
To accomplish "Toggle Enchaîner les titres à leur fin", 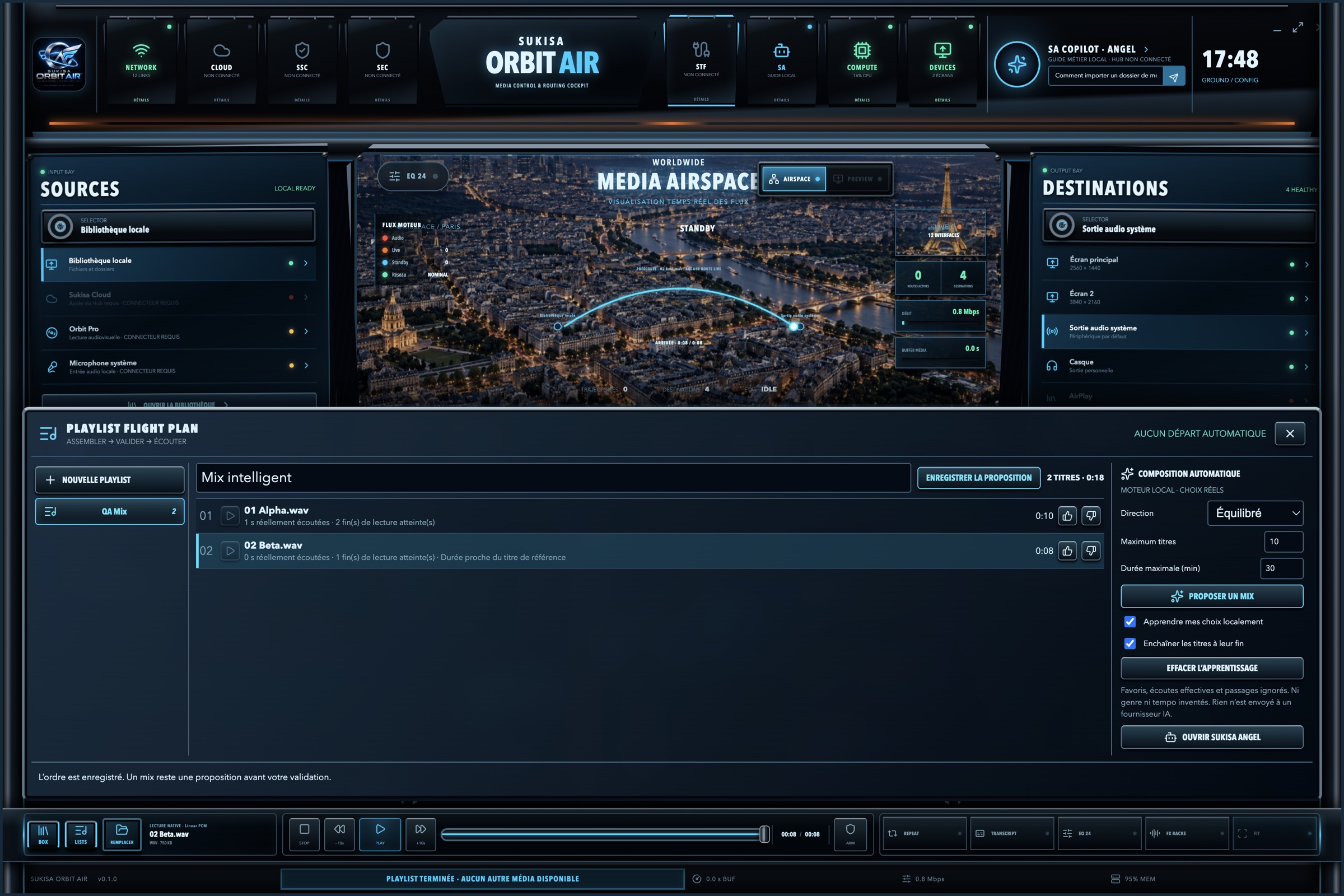I will [x=1130, y=643].
